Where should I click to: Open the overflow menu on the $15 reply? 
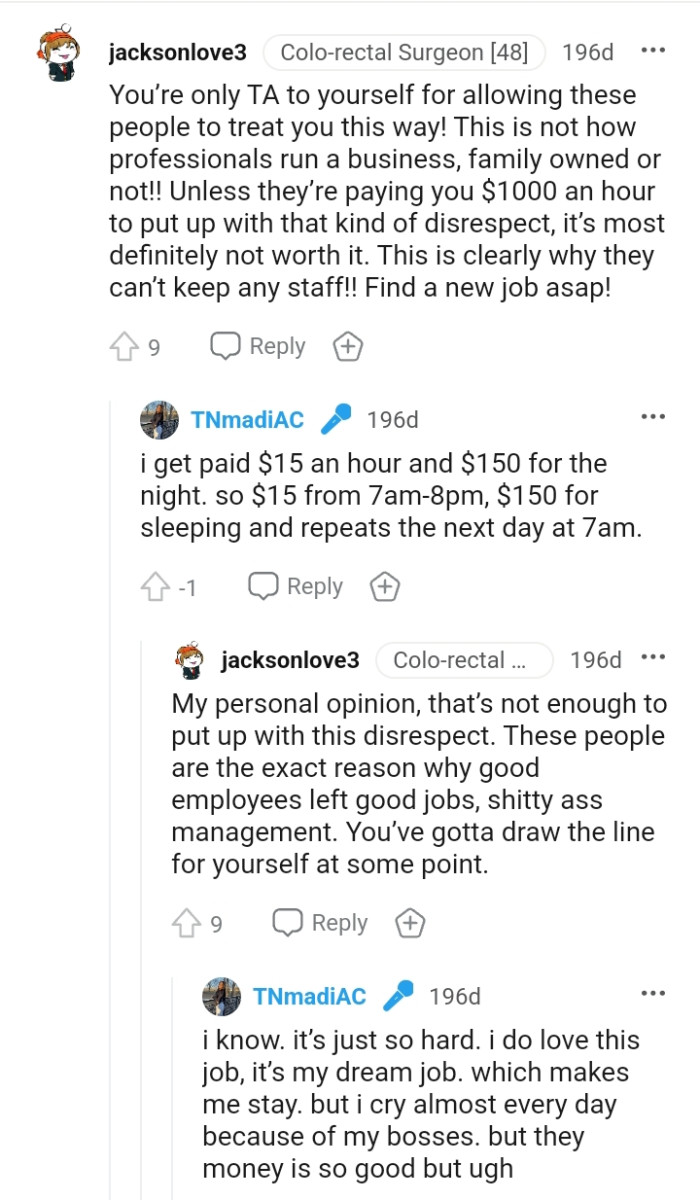point(654,415)
